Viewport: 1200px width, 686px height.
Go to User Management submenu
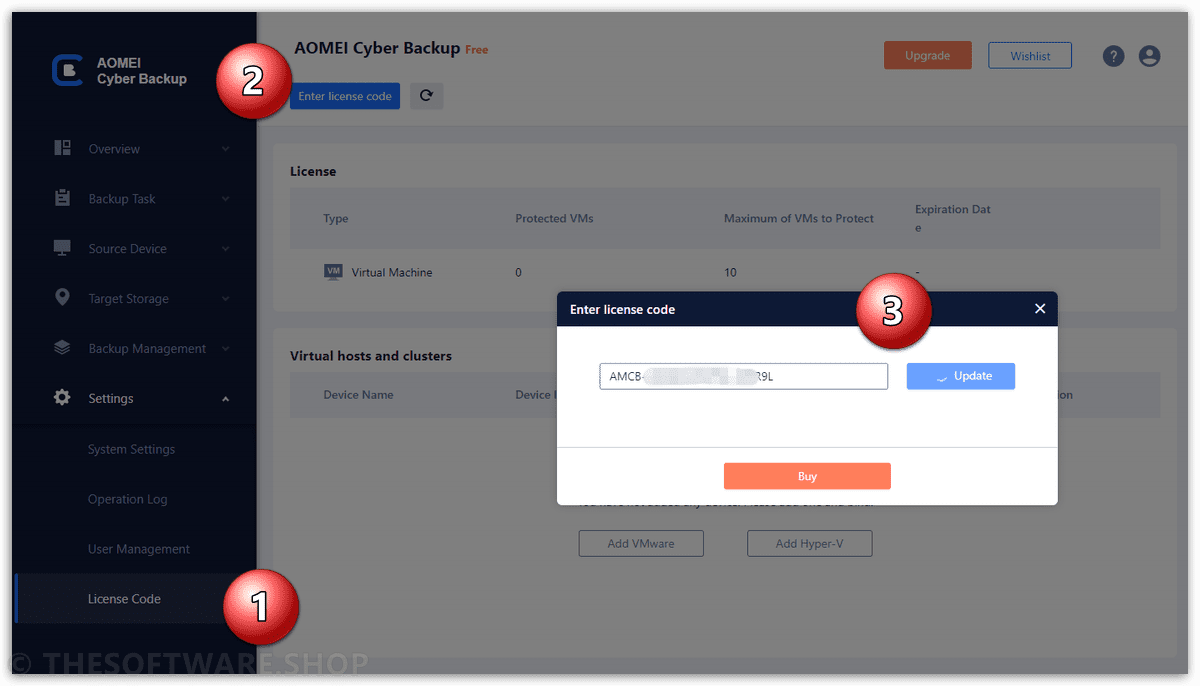(138, 549)
